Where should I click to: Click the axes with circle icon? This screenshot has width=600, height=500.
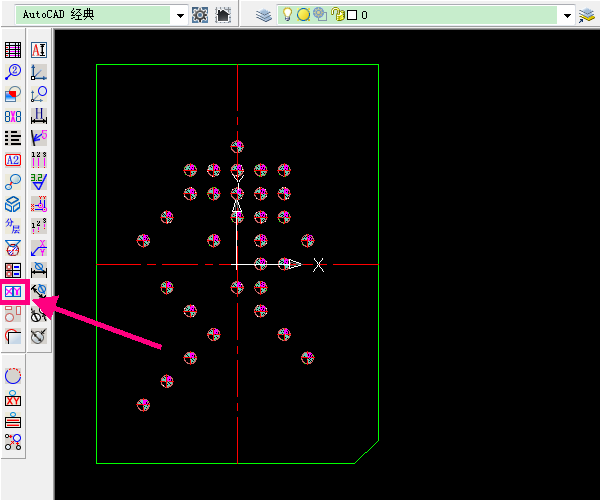pos(39,94)
